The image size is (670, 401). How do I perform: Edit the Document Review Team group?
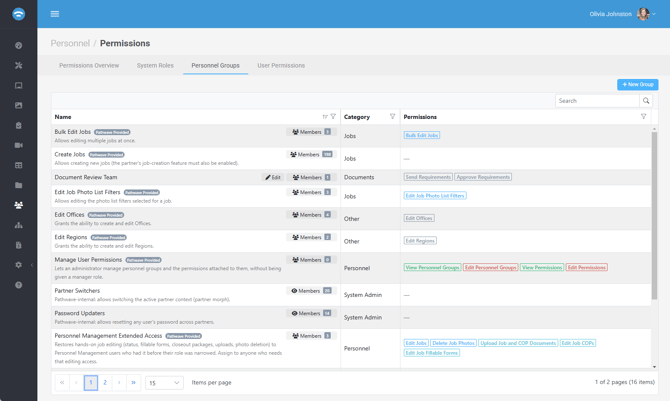[x=273, y=177]
